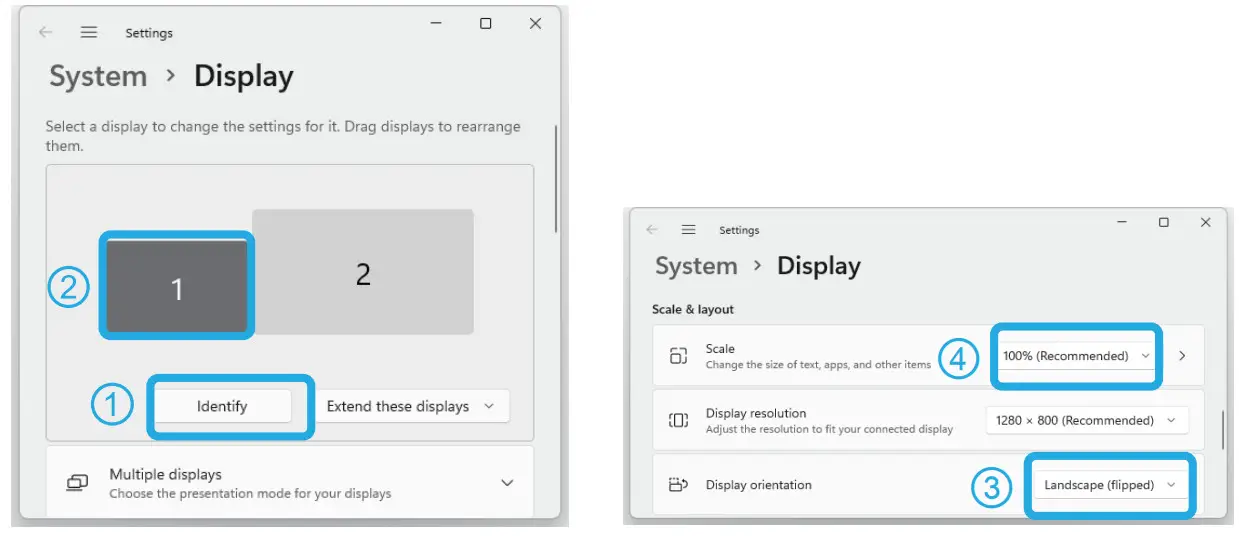Select display 1 thumbnail

tap(177, 286)
